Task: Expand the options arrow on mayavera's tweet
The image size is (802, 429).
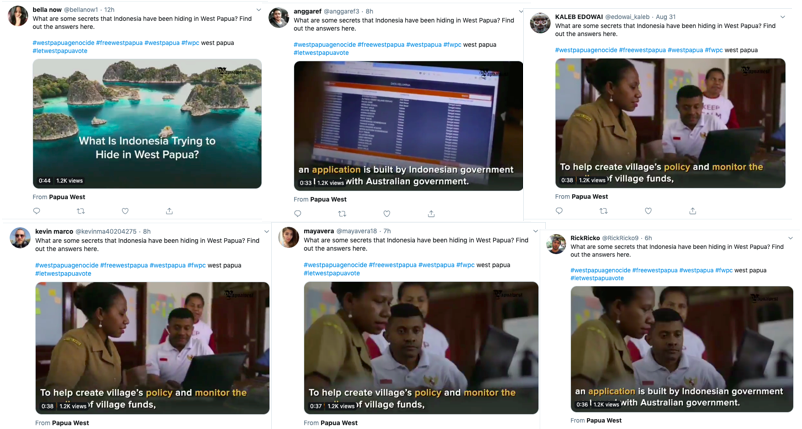Action: coord(536,231)
